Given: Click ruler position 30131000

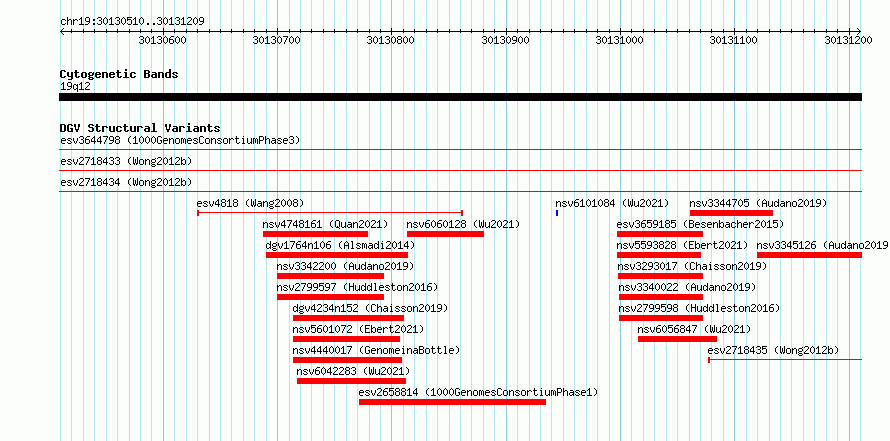Looking at the screenshot, I should 620,40.
